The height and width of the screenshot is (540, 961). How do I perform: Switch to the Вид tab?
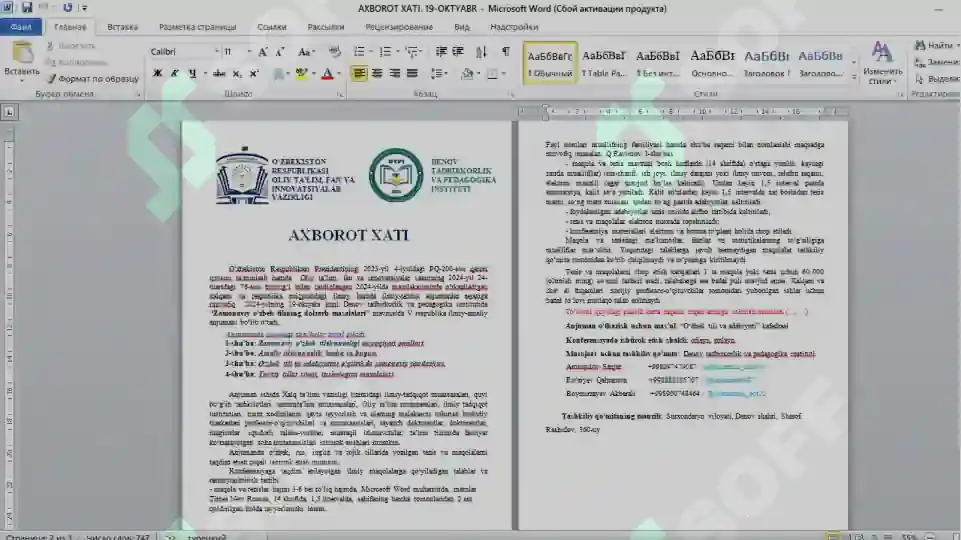[x=462, y=27]
